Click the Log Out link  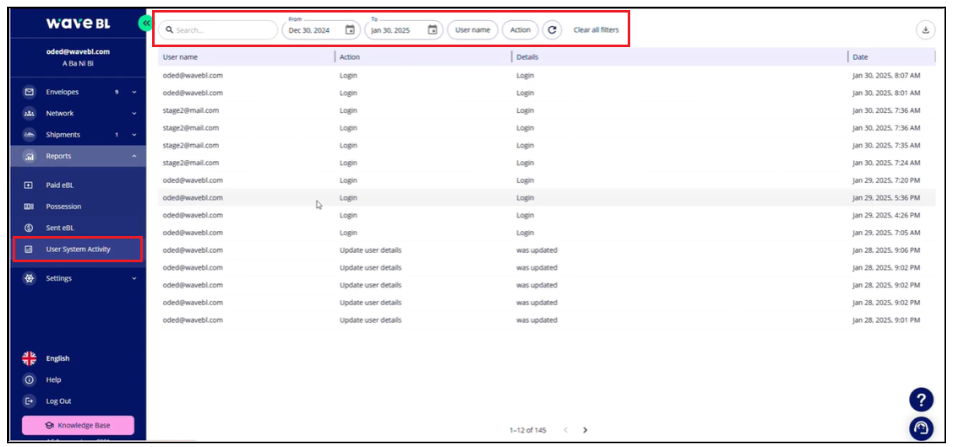pyautogui.click(x=58, y=401)
